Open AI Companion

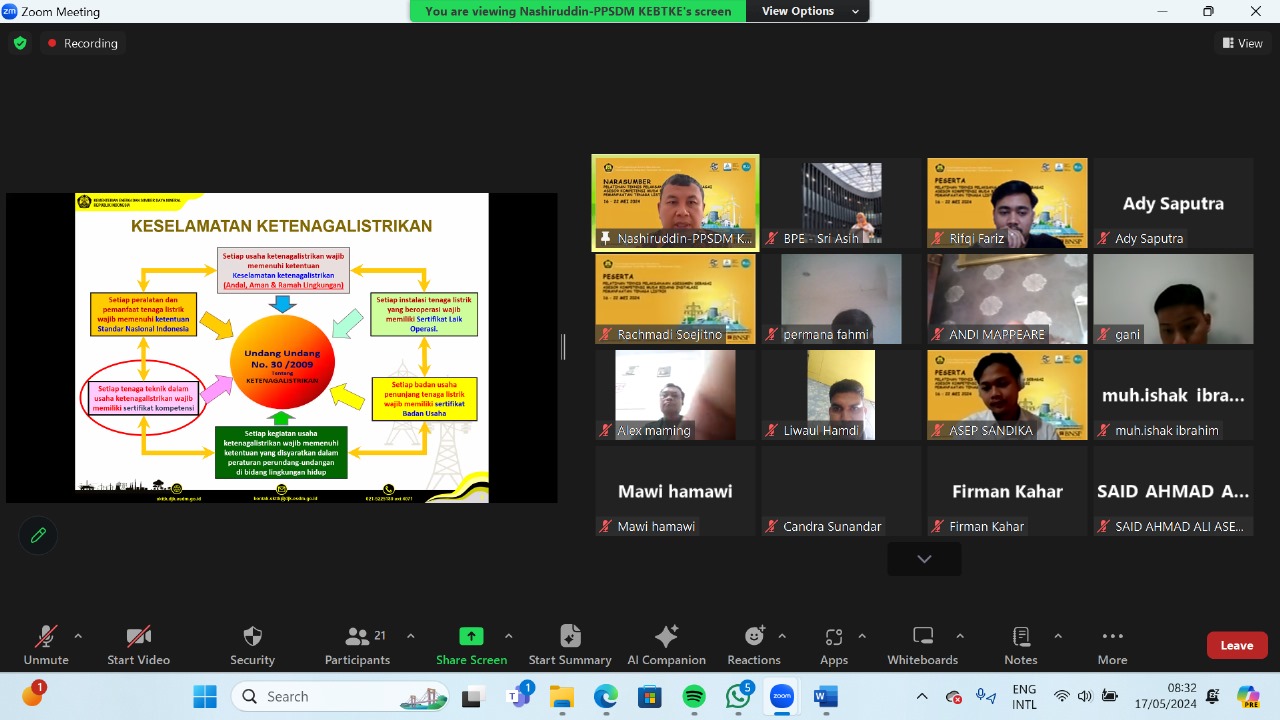[666, 637]
